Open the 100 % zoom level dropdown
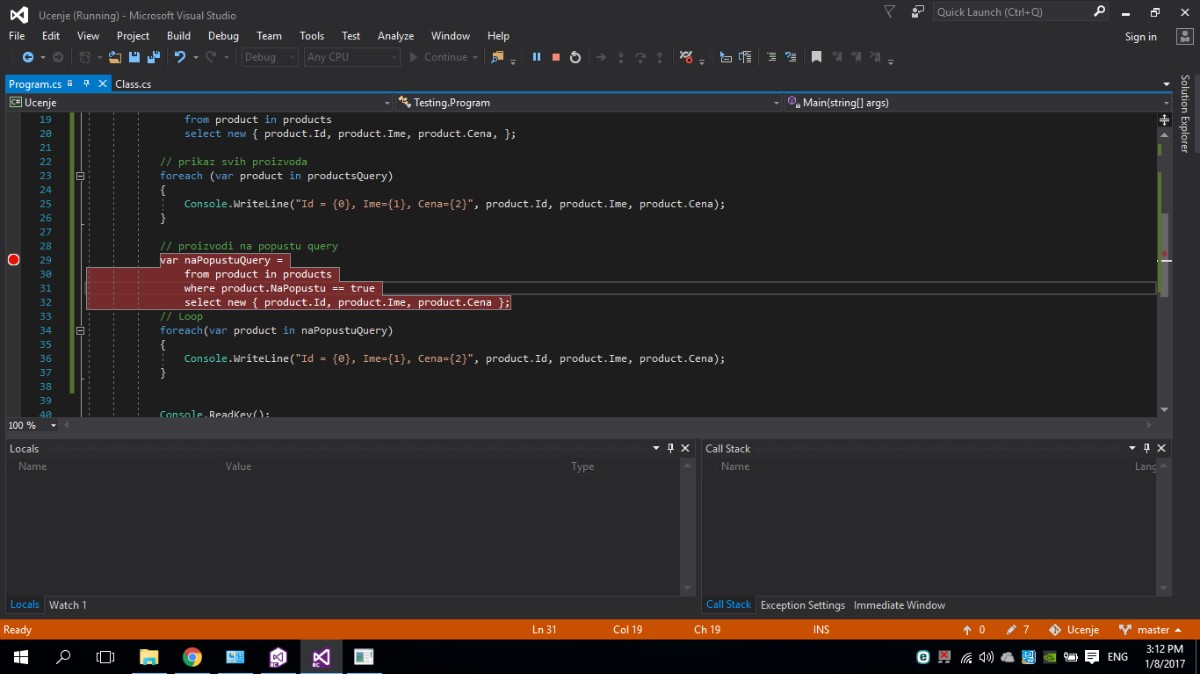The image size is (1200, 674). (x=55, y=426)
